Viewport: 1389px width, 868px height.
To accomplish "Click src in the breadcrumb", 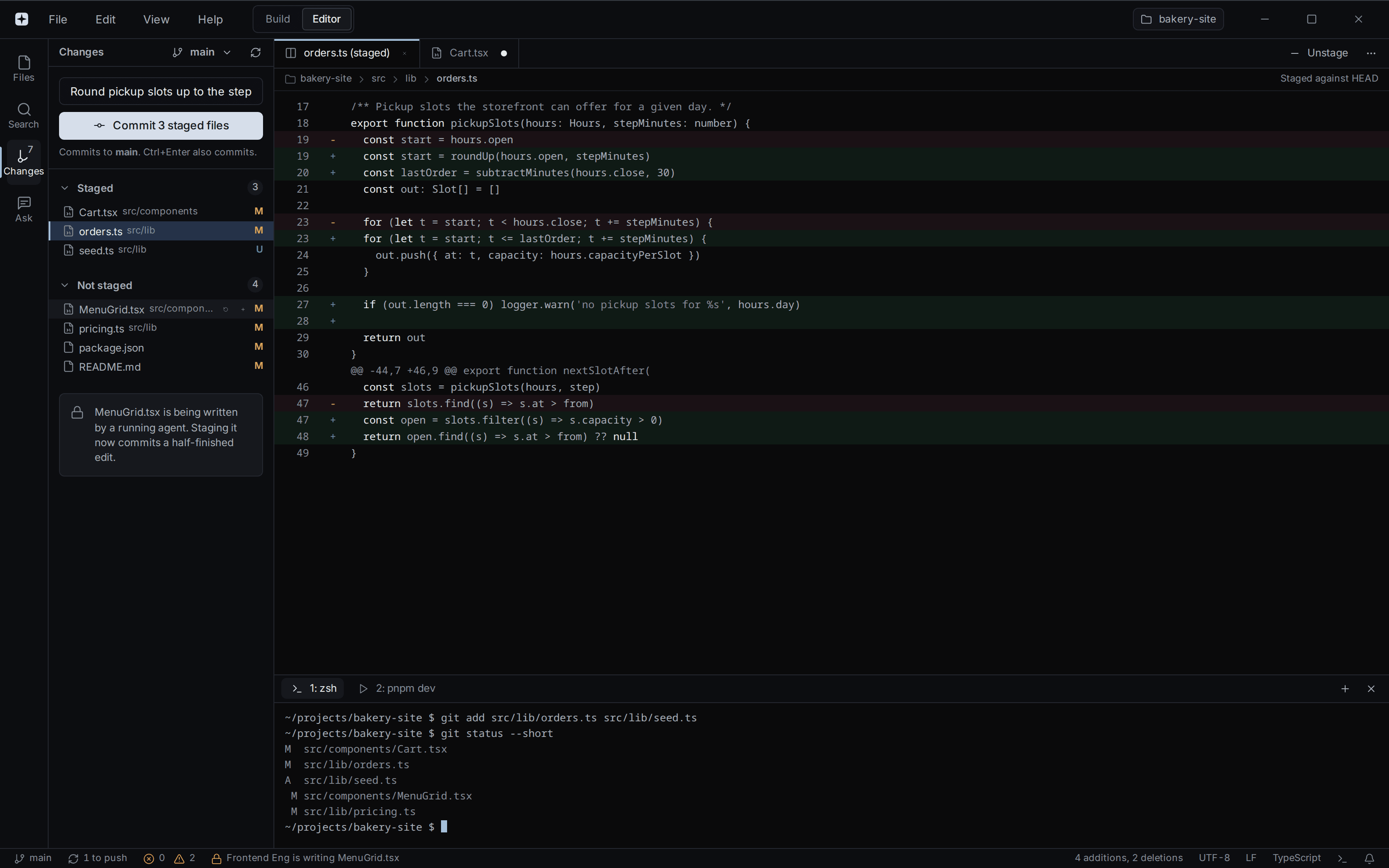I will pos(378,79).
